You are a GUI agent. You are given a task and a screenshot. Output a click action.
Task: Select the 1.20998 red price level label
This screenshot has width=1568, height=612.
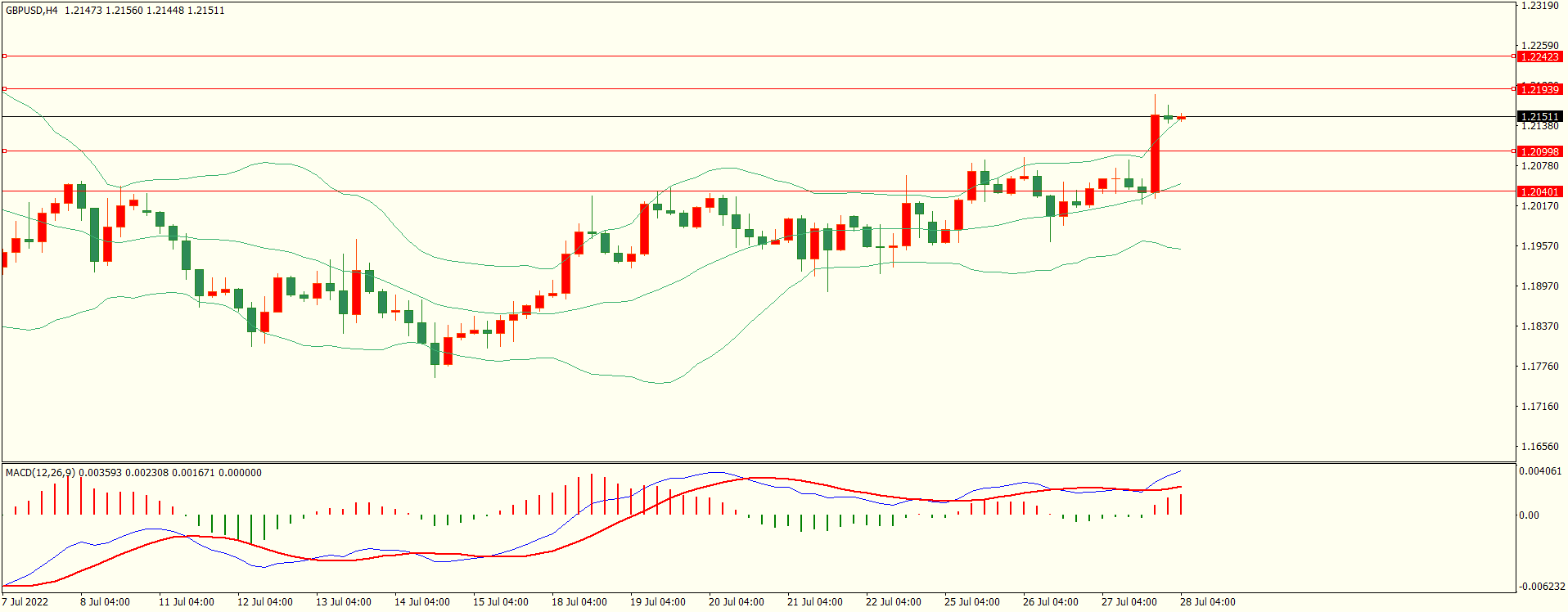point(1539,151)
